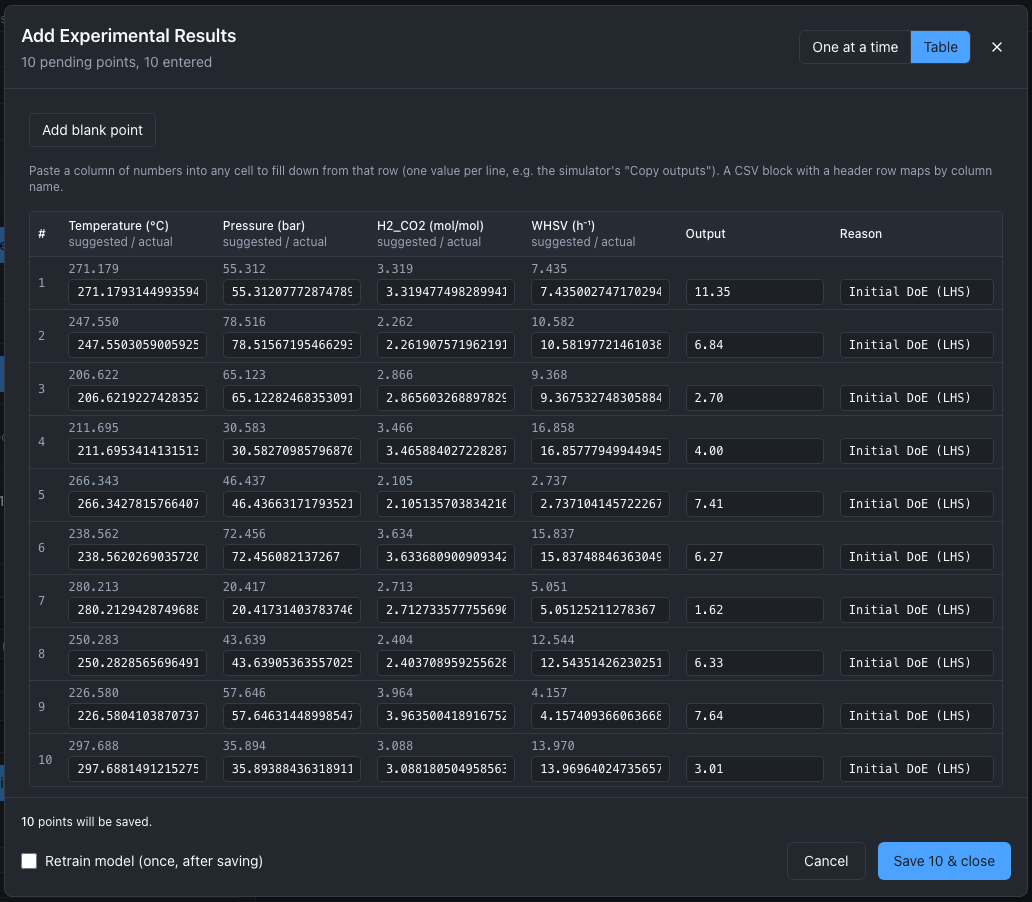Edit row 1 Temperature actual field
Image resolution: width=1032 pixels, height=902 pixels.
tap(138, 292)
